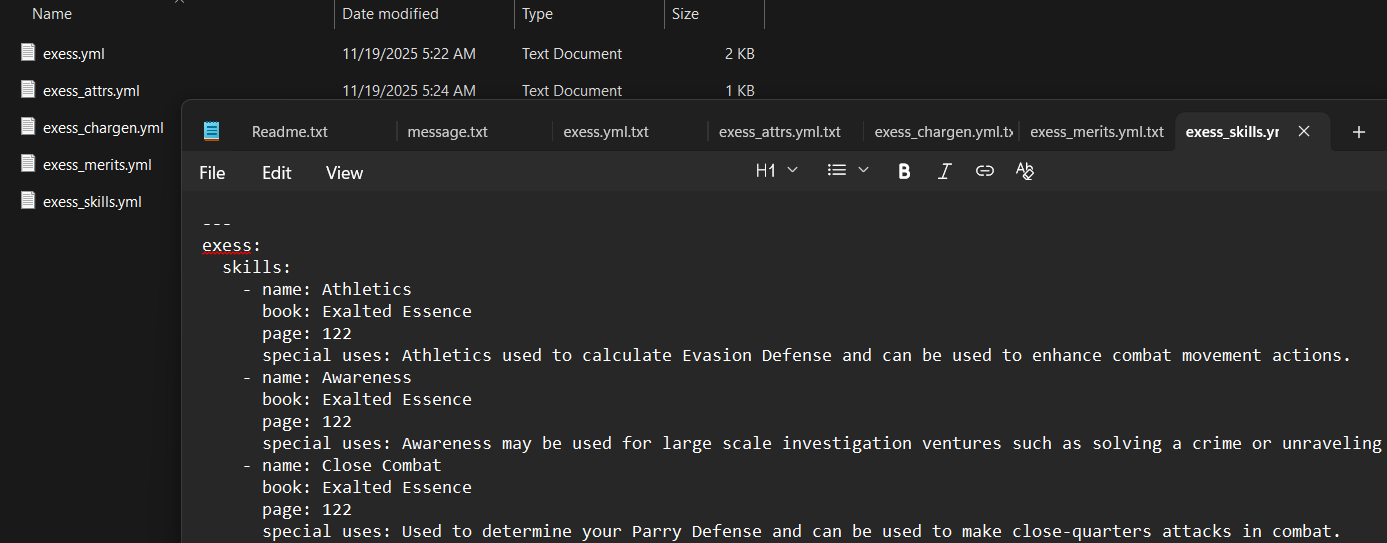
Task: Insert a link using the toolbar icon
Action: [984, 171]
